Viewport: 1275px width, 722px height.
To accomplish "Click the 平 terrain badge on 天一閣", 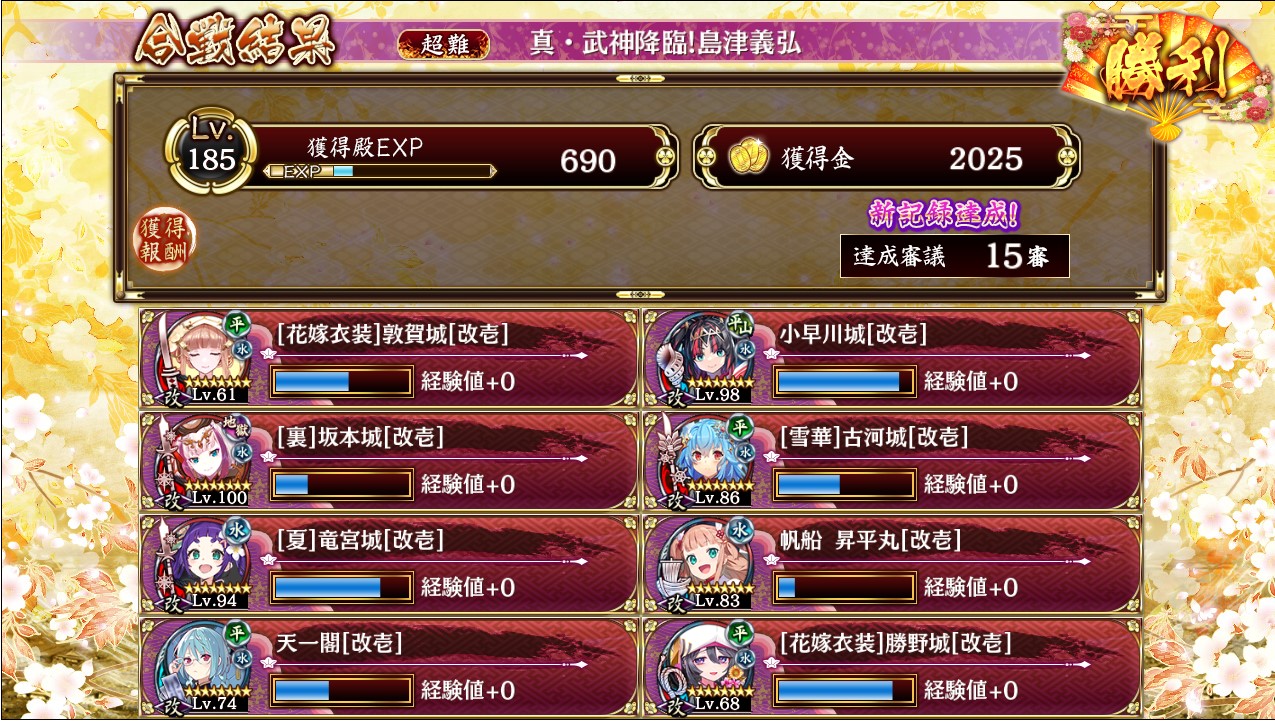I will [237, 632].
